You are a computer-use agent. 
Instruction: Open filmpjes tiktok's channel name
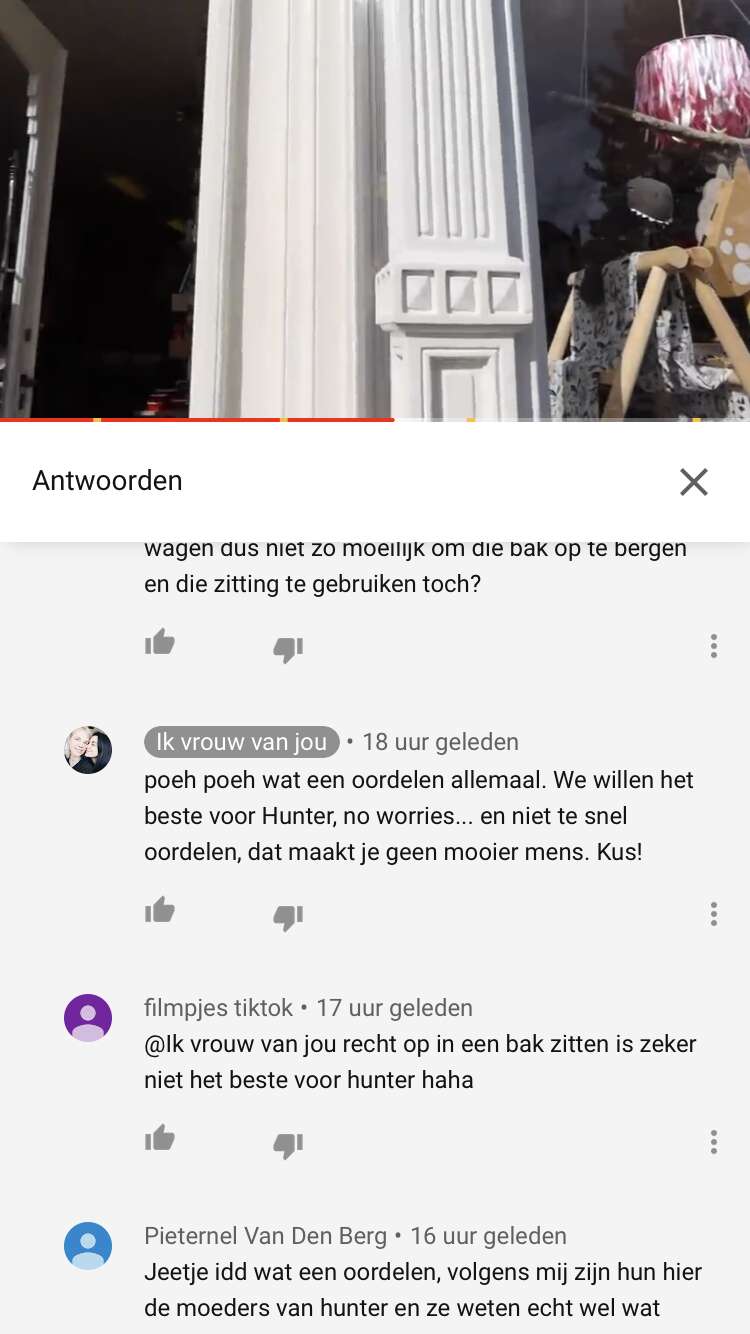coord(219,1008)
